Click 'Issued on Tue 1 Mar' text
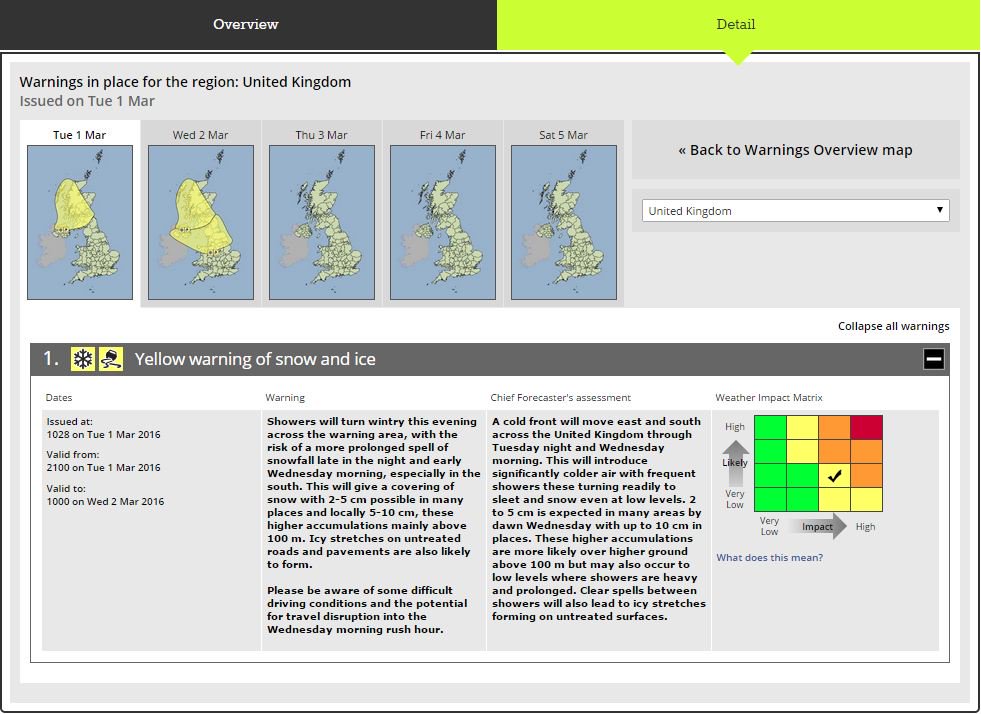 coord(87,101)
